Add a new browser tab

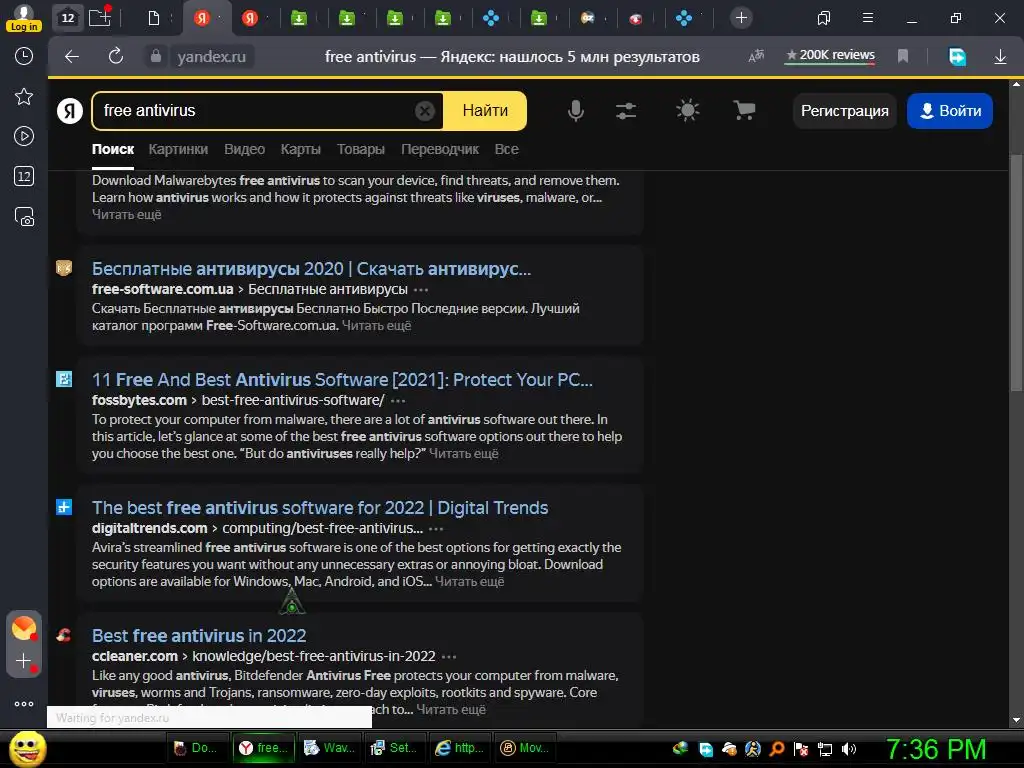coord(741,18)
